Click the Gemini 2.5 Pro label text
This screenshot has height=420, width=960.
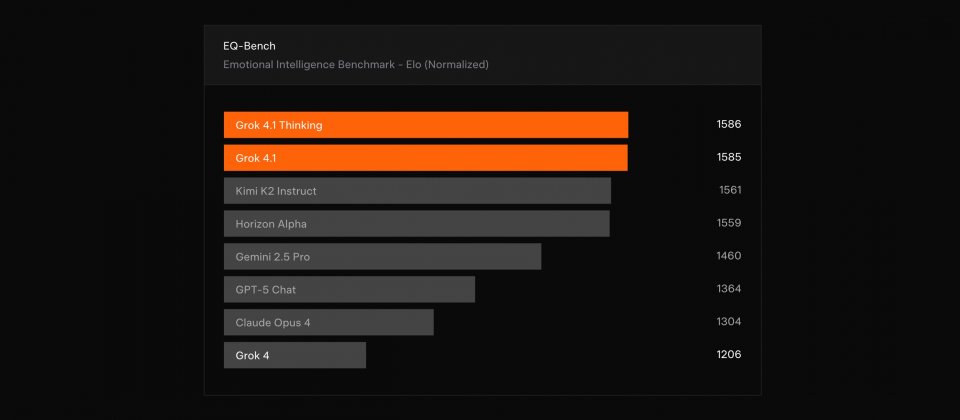pos(272,257)
